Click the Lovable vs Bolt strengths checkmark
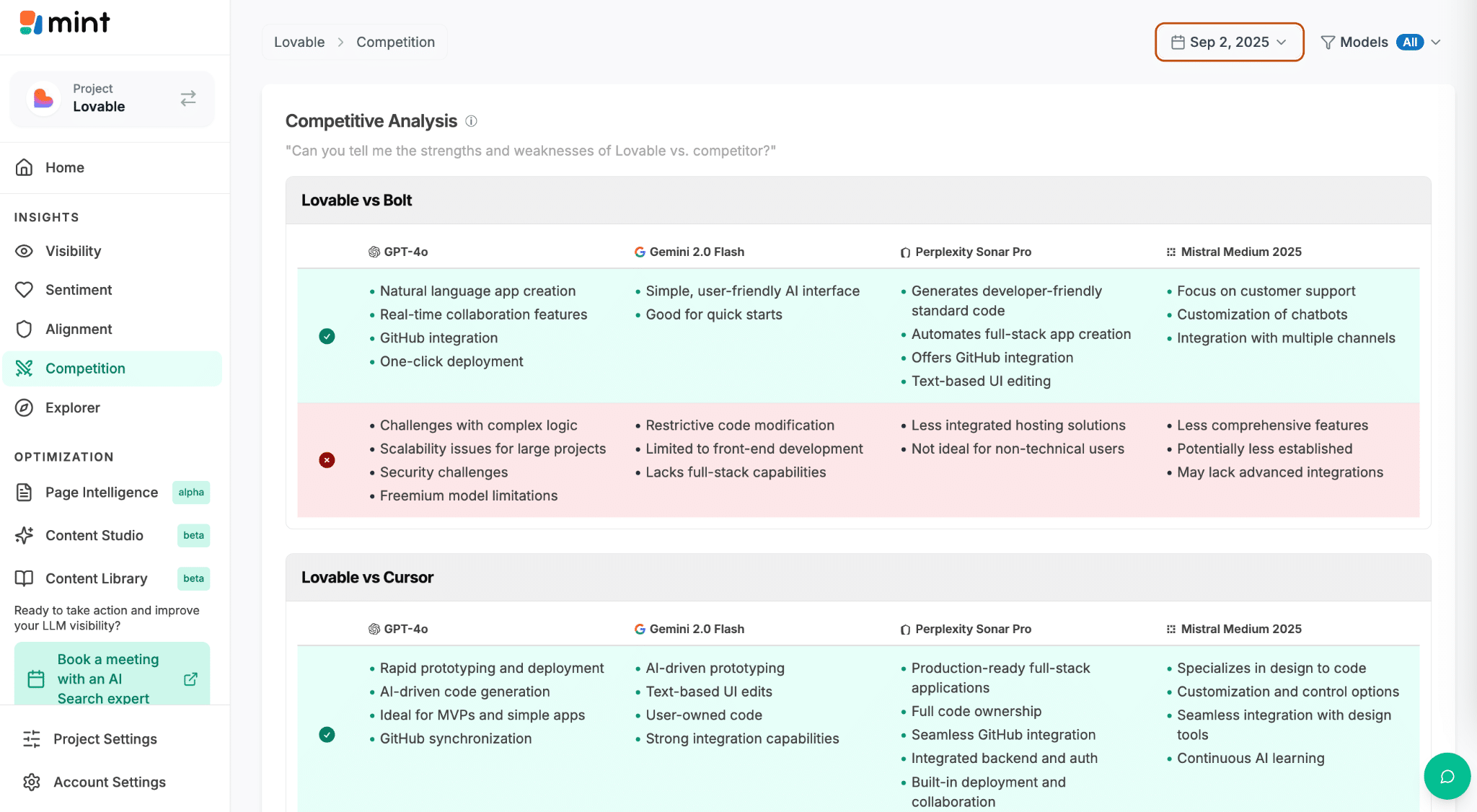The image size is (1477, 812). (327, 336)
